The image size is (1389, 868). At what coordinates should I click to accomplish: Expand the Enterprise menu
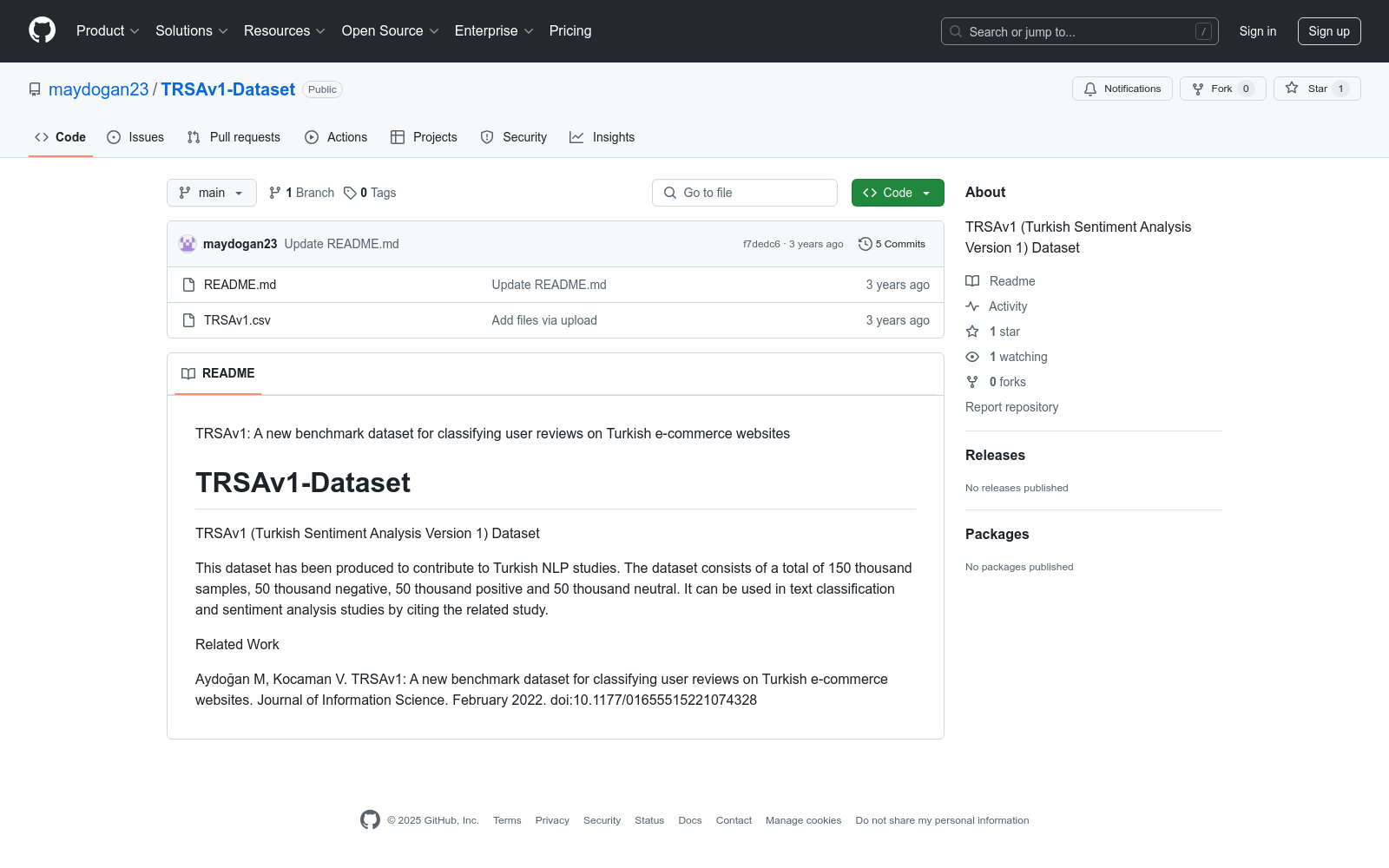point(494,31)
